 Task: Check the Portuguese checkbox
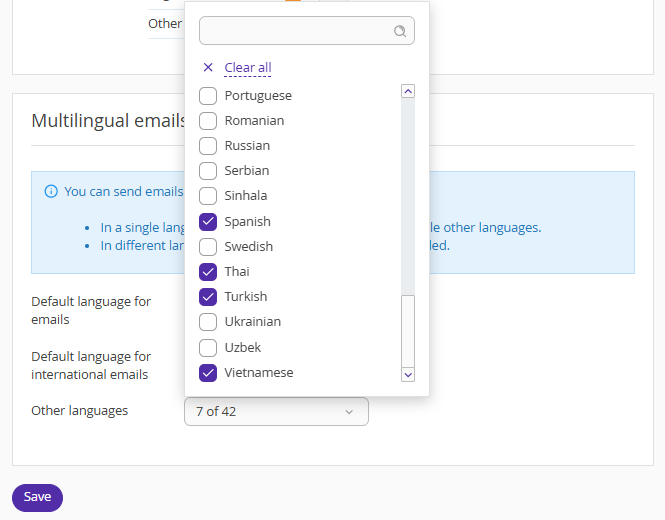[x=208, y=96]
